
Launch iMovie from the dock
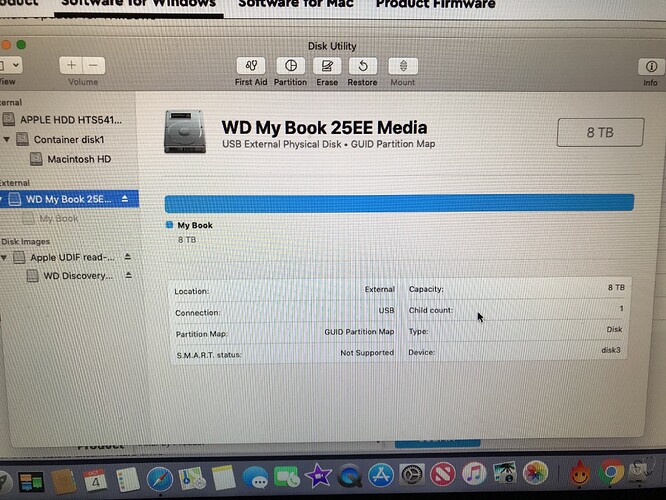pyautogui.click(x=319, y=476)
